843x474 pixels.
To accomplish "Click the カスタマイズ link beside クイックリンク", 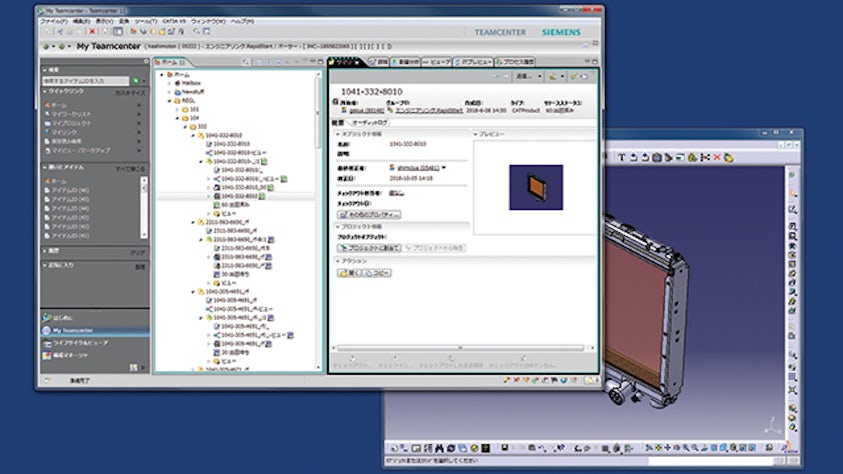I will [130, 93].
